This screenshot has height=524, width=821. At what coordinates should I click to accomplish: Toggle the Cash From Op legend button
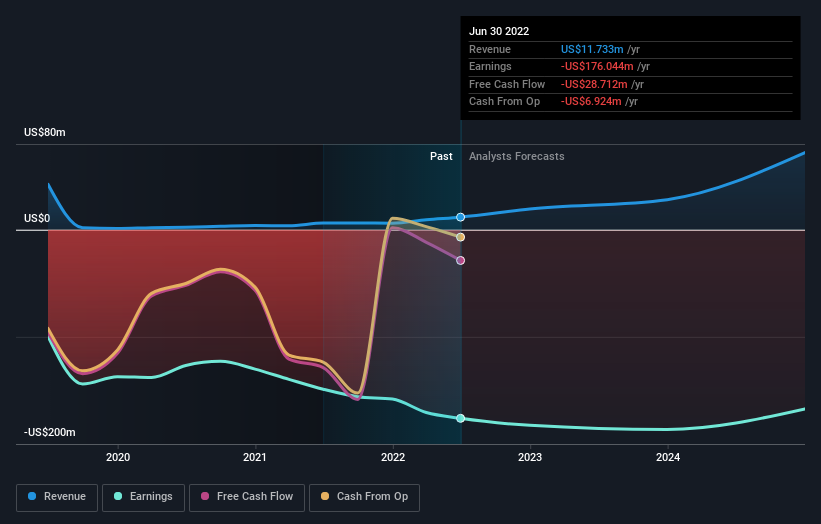[x=364, y=497]
